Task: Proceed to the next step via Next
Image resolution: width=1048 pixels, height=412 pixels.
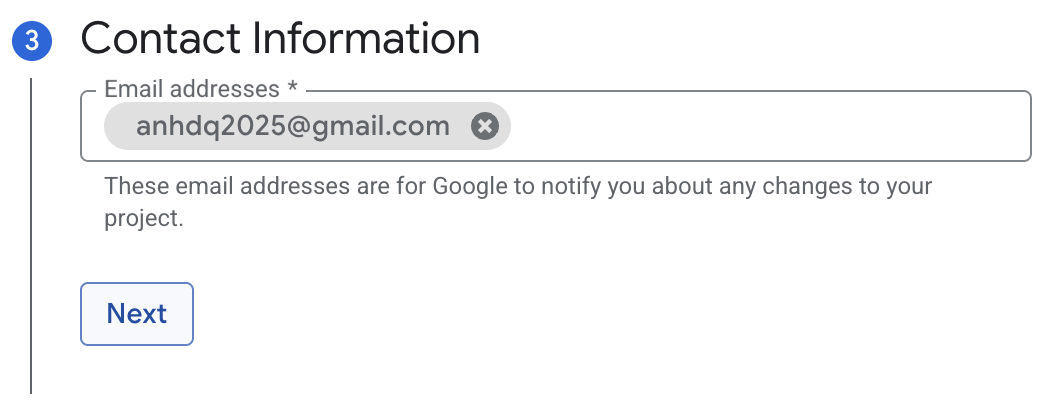Action: tap(137, 314)
